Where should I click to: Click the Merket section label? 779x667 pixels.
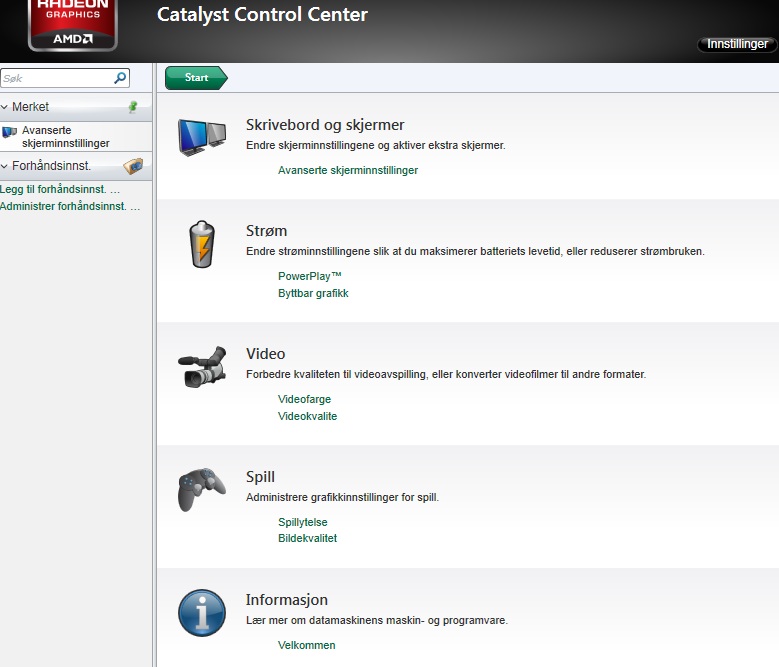click(x=30, y=107)
